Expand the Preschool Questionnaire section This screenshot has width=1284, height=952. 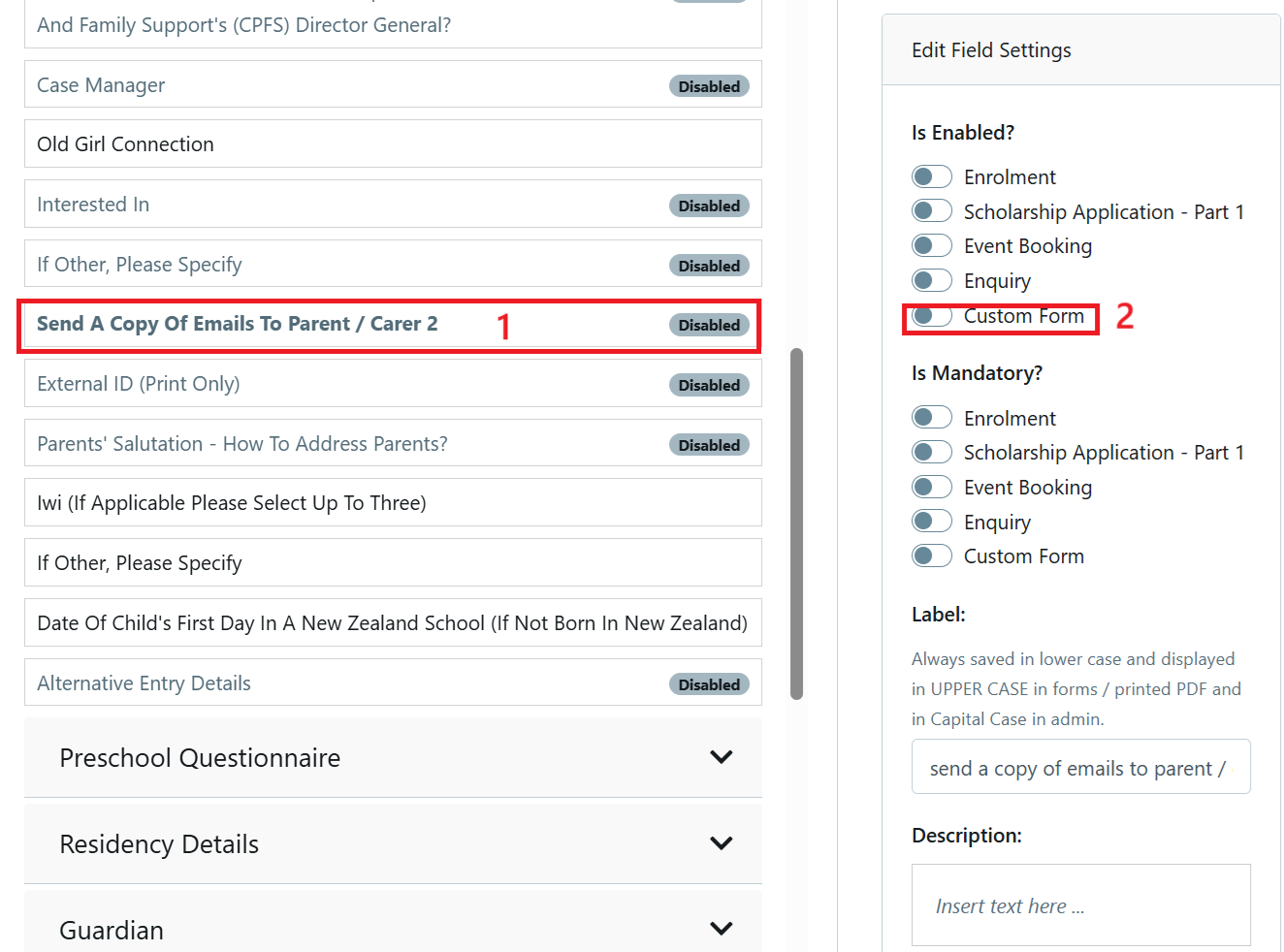[x=392, y=757]
